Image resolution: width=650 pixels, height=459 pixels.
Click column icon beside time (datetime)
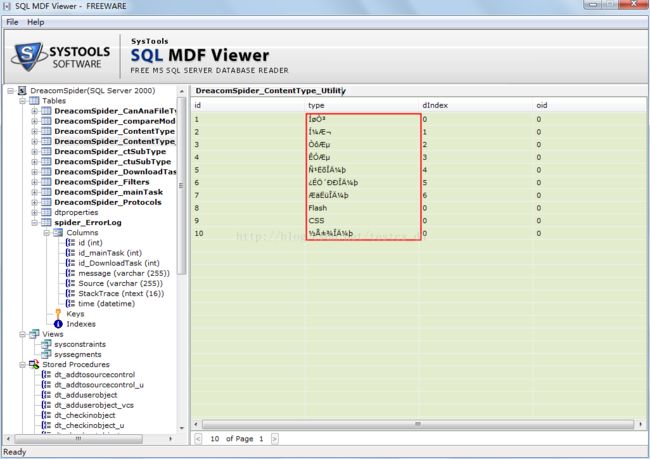70,304
